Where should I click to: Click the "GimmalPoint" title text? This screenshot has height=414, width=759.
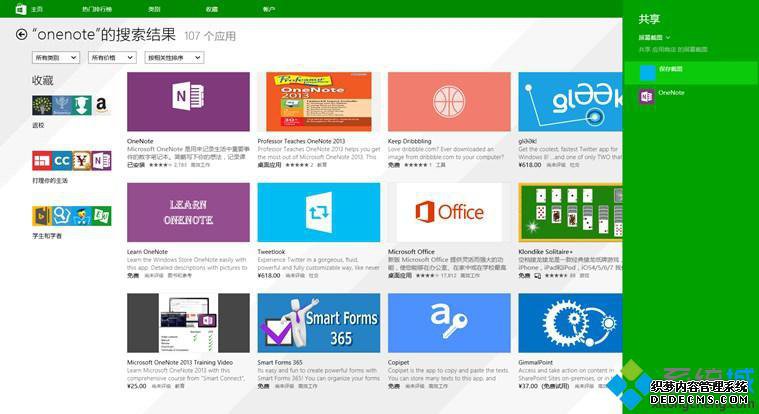click(536, 362)
